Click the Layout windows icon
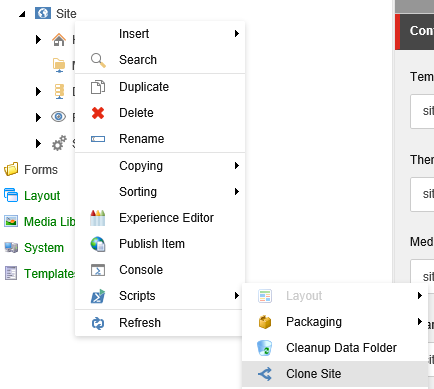Image resolution: width=434 pixels, height=389 pixels. coord(11,195)
